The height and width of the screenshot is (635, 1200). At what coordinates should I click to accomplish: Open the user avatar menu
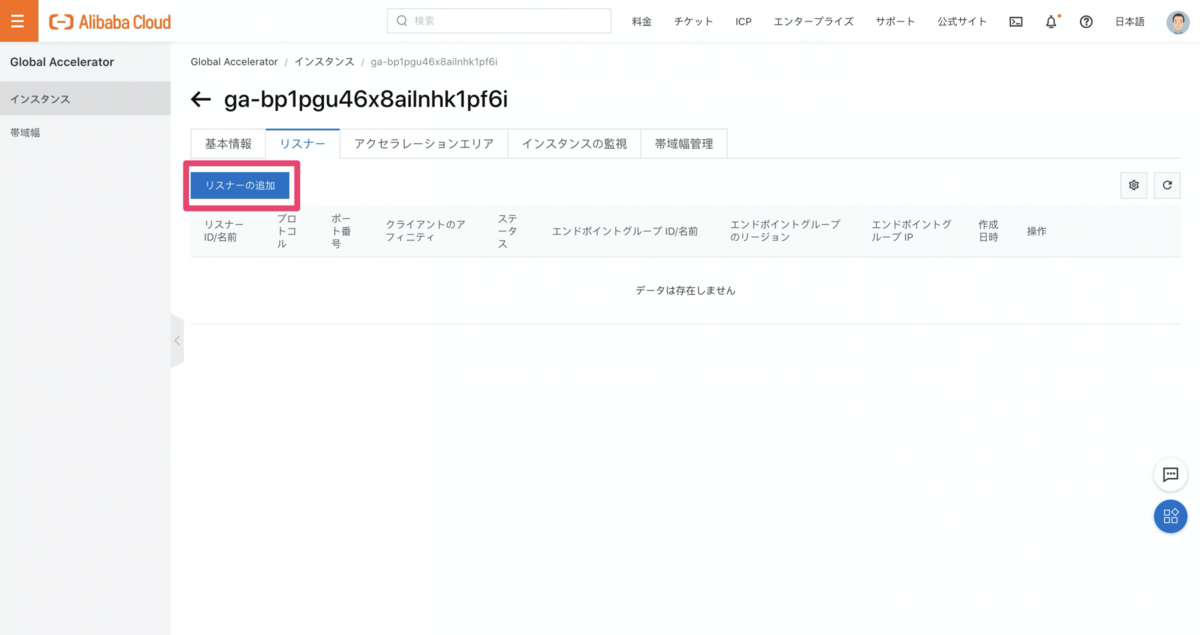[x=1178, y=21]
